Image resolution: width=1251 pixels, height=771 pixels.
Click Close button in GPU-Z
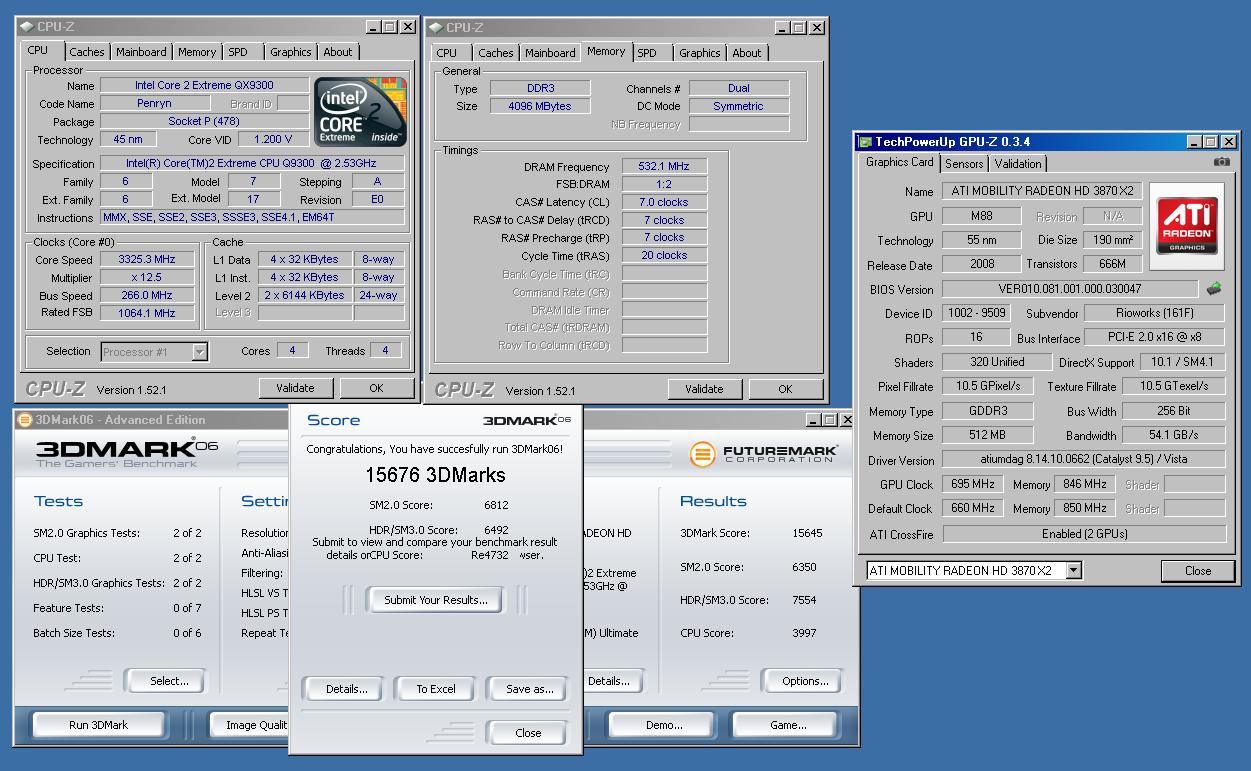tap(1198, 570)
